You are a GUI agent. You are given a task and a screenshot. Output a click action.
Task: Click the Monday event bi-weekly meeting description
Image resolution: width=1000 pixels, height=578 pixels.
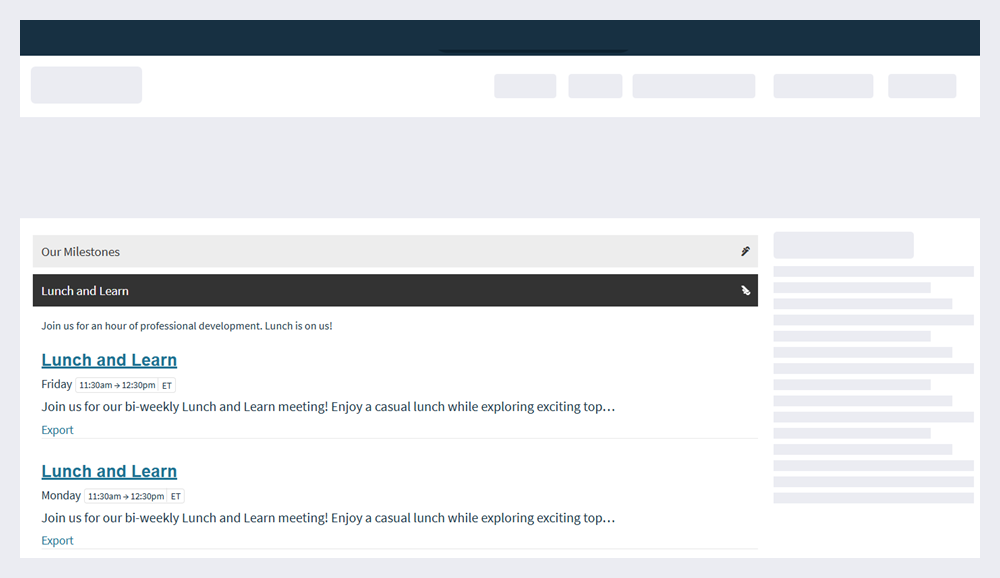point(328,517)
